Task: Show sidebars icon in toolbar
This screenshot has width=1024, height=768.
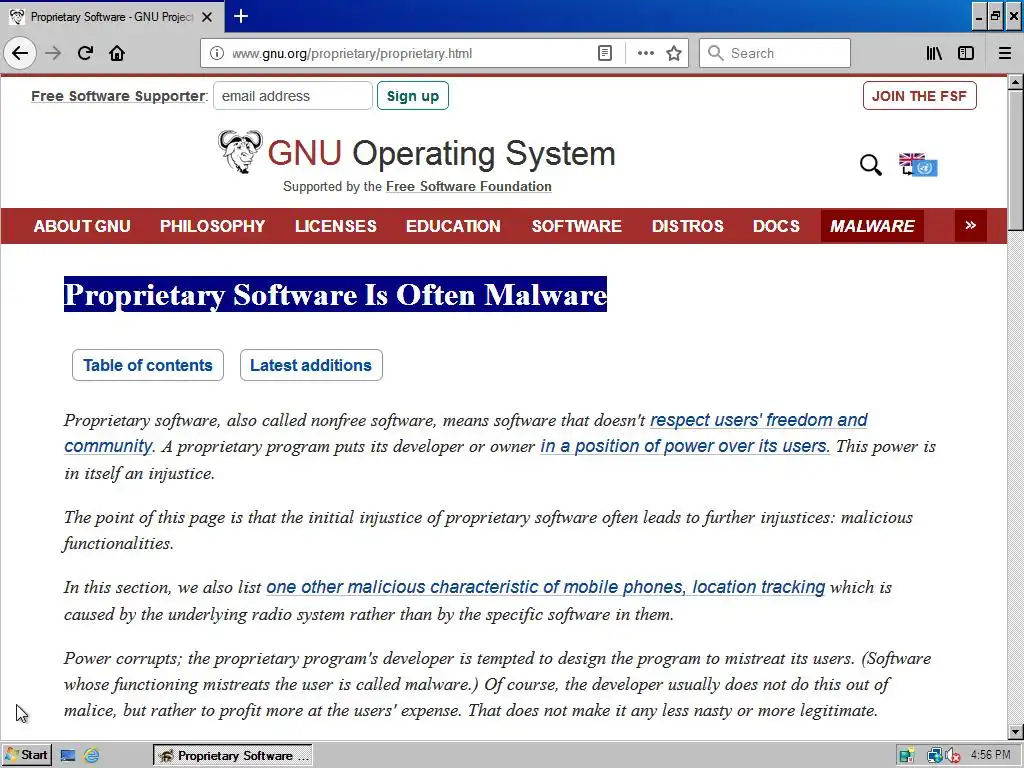Action: tap(966, 53)
